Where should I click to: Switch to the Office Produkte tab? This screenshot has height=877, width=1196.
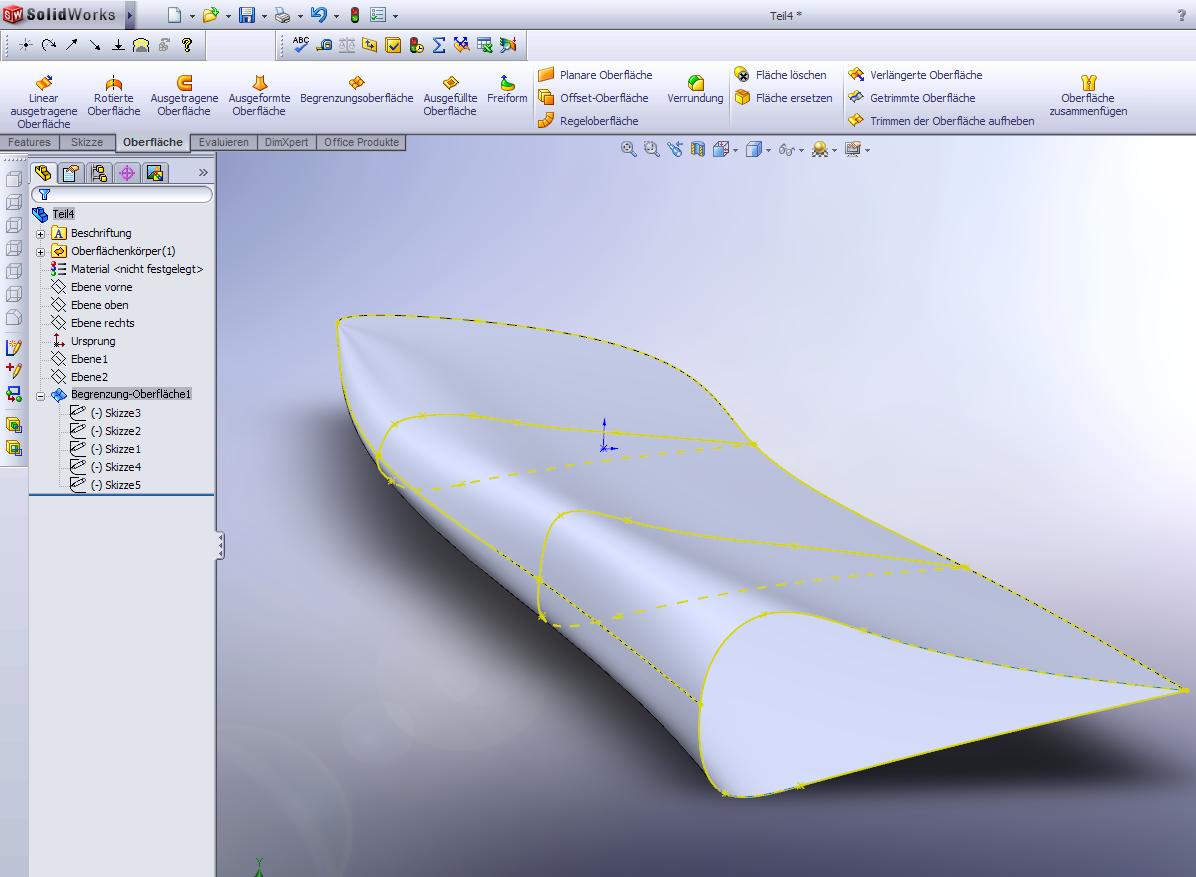(362, 143)
